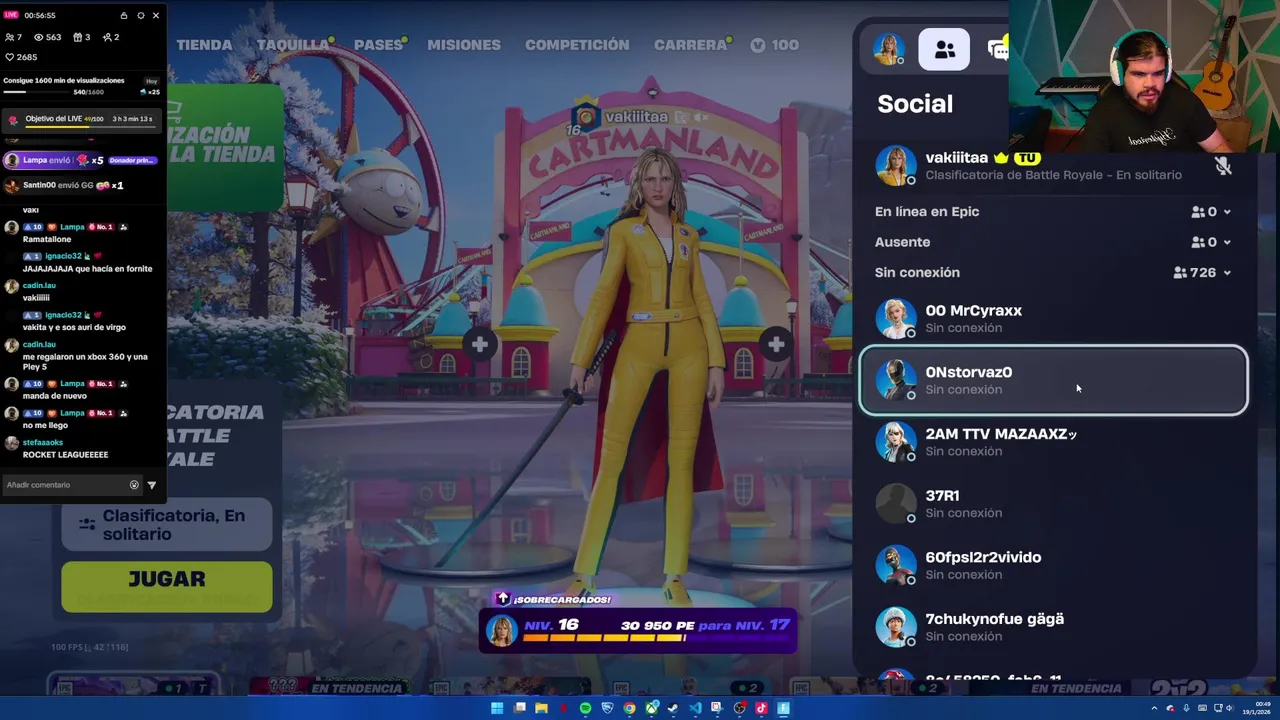This screenshot has width=1280, height=720.
Task: Invite a player with the right plus slot
Action: point(776,345)
